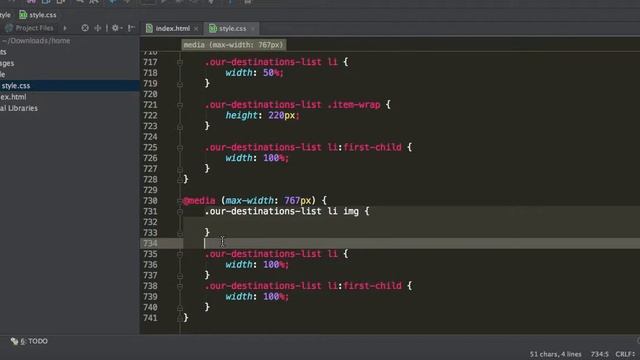Fold the @media block on line 730
The height and width of the screenshot is (360, 640).
tap(180, 201)
